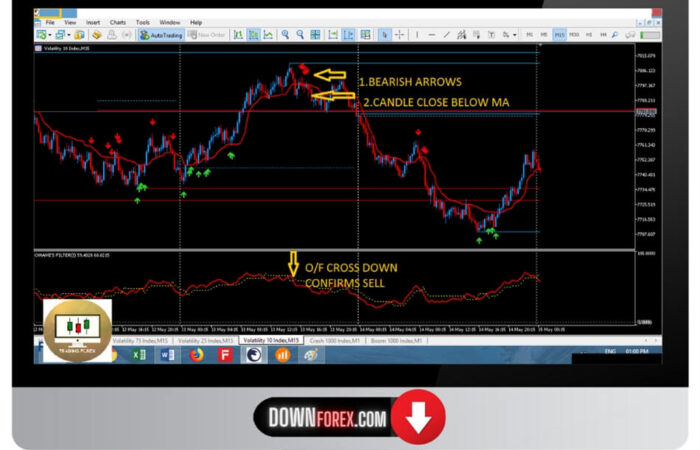700x450 pixels.
Task: Click the Trading Forex logo thumbnail
Action: (77, 331)
